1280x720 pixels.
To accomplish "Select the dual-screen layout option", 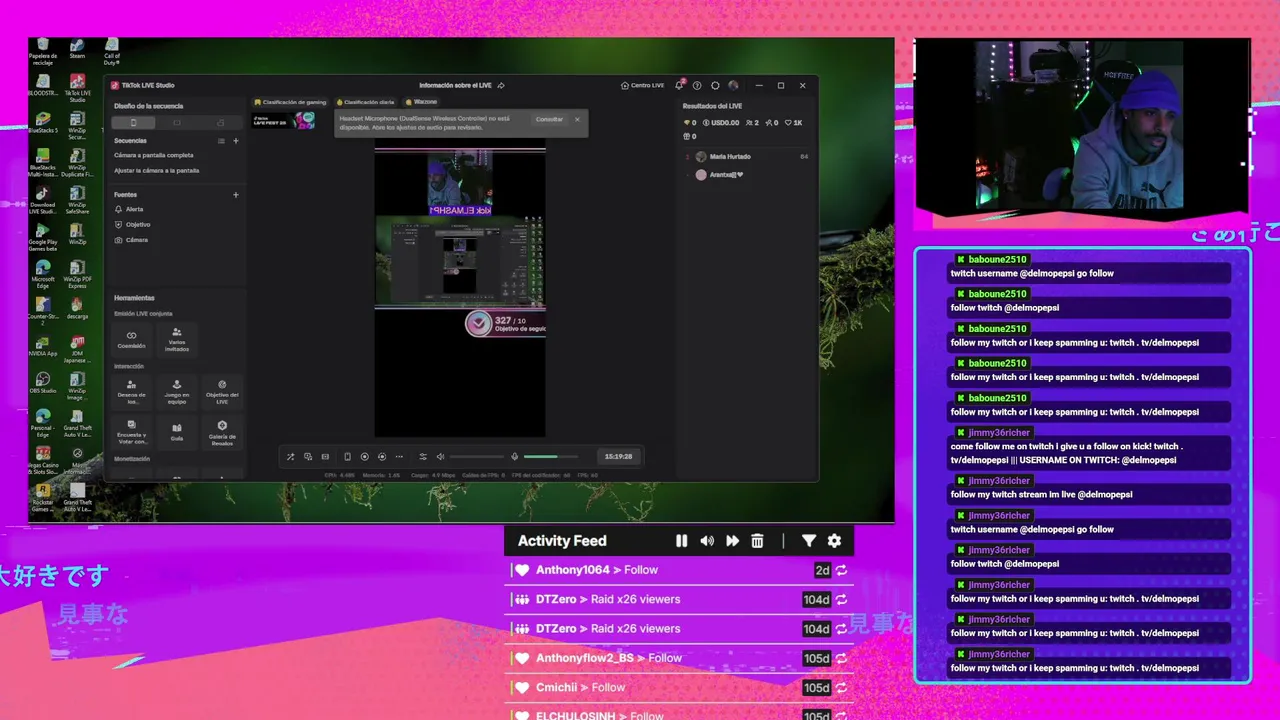I will [x=221, y=123].
